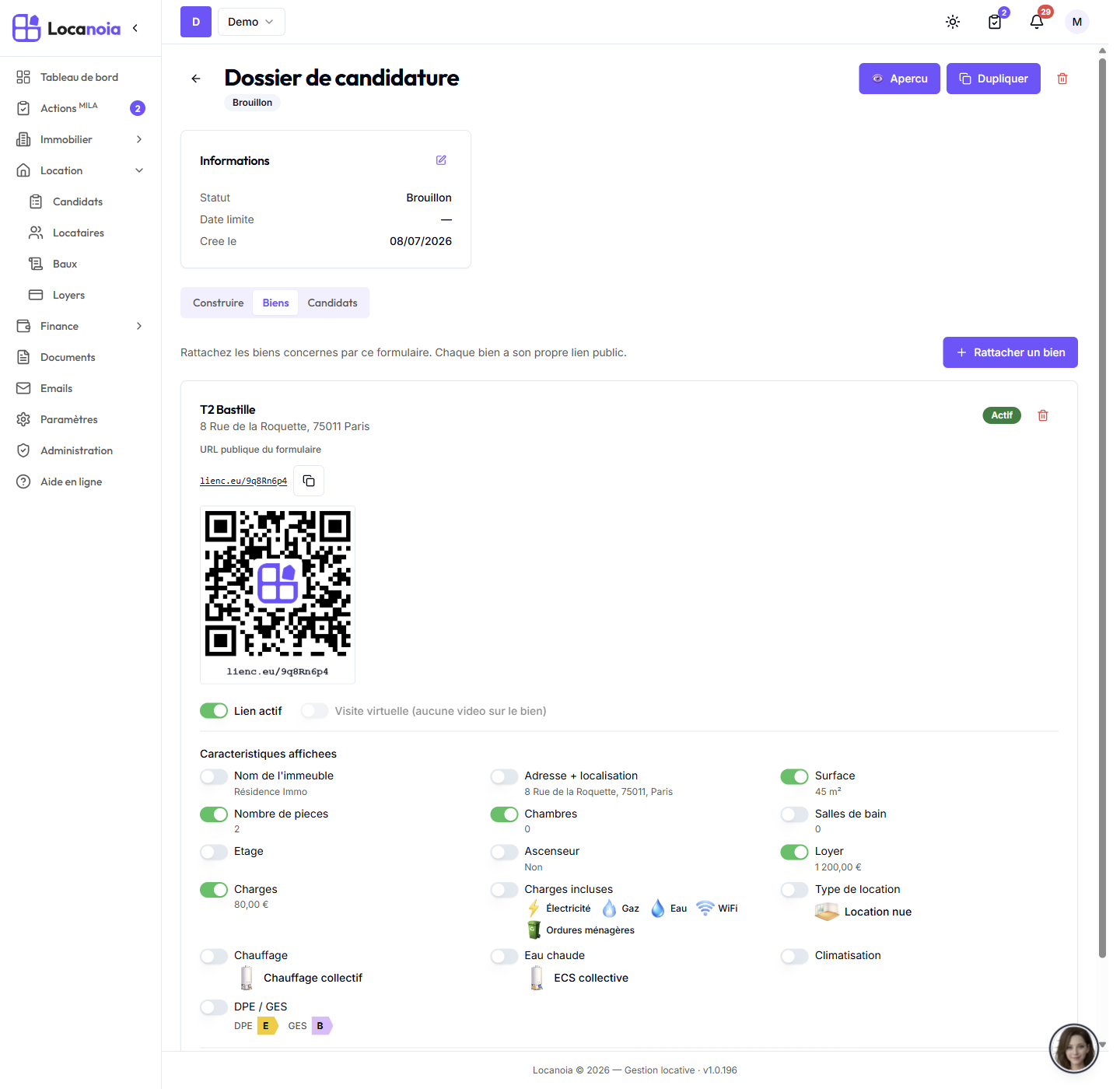This screenshot has height=1089, width=1120.
Task: Disable the Lien actif toggle
Action: click(x=214, y=711)
